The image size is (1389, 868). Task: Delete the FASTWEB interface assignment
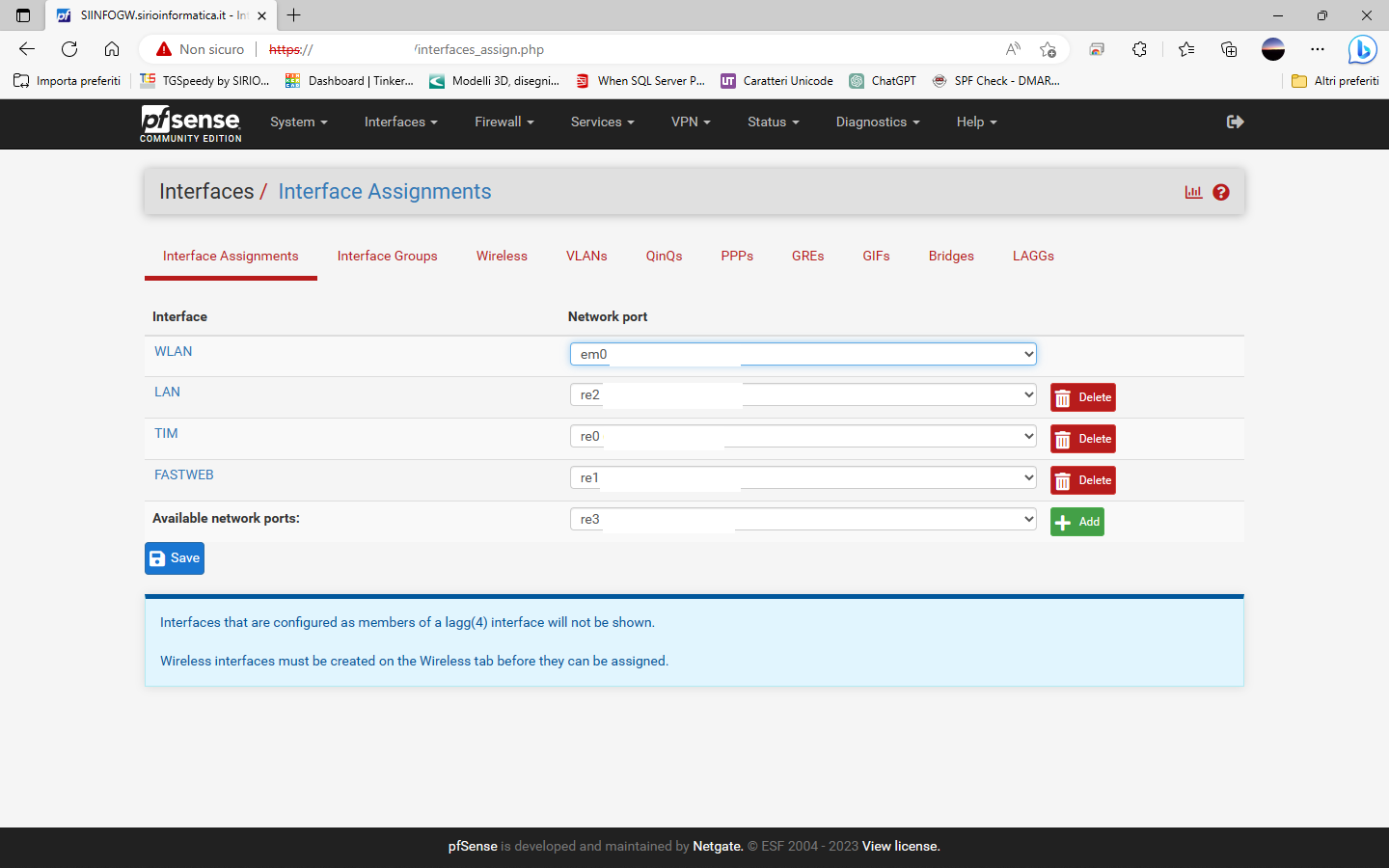(1083, 480)
